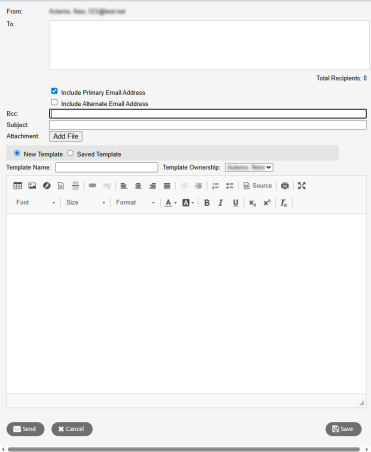The height and width of the screenshot is (452, 371).
Task: Apply superscript formatting
Action: click(267, 203)
